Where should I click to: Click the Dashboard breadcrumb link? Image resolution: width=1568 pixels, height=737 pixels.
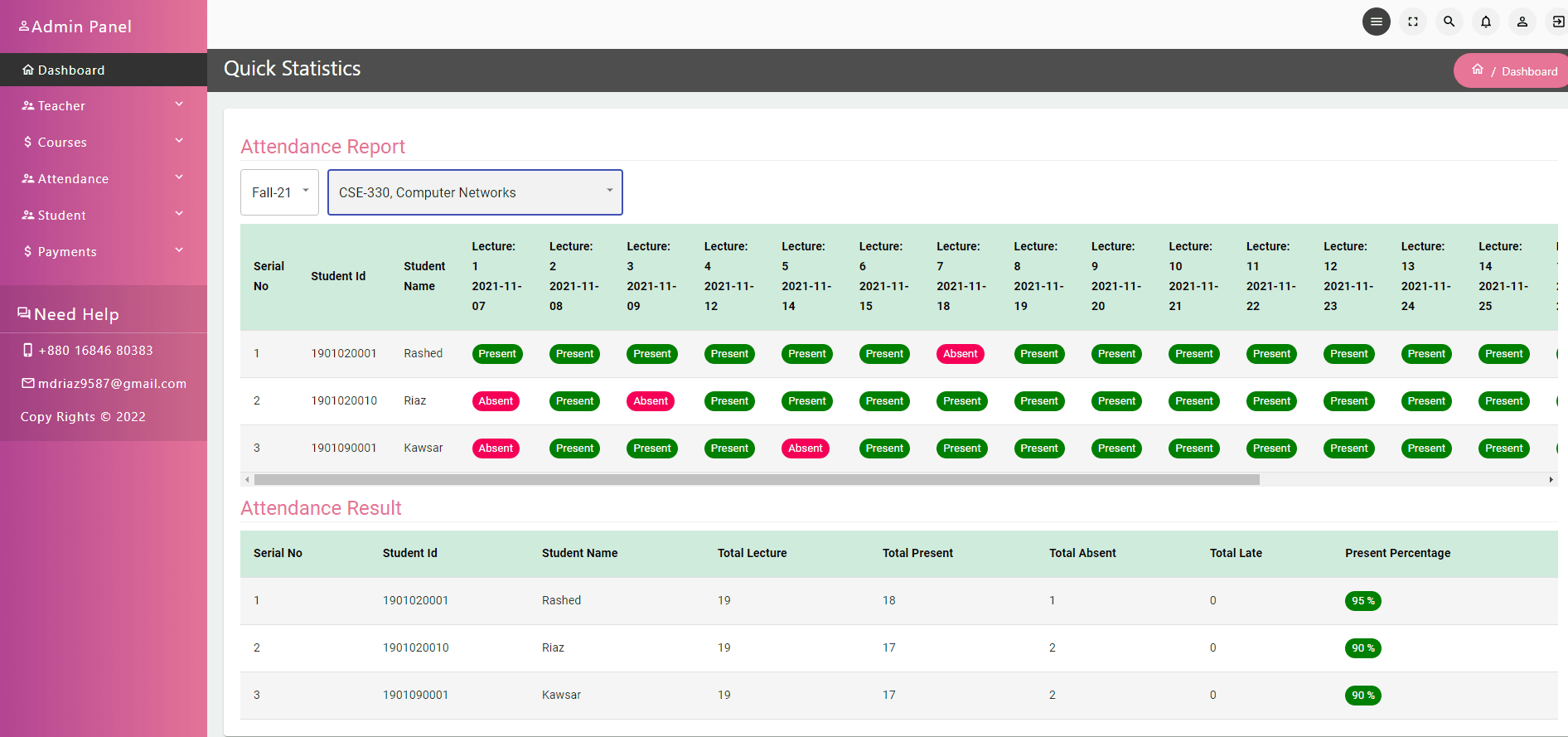tap(1529, 71)
